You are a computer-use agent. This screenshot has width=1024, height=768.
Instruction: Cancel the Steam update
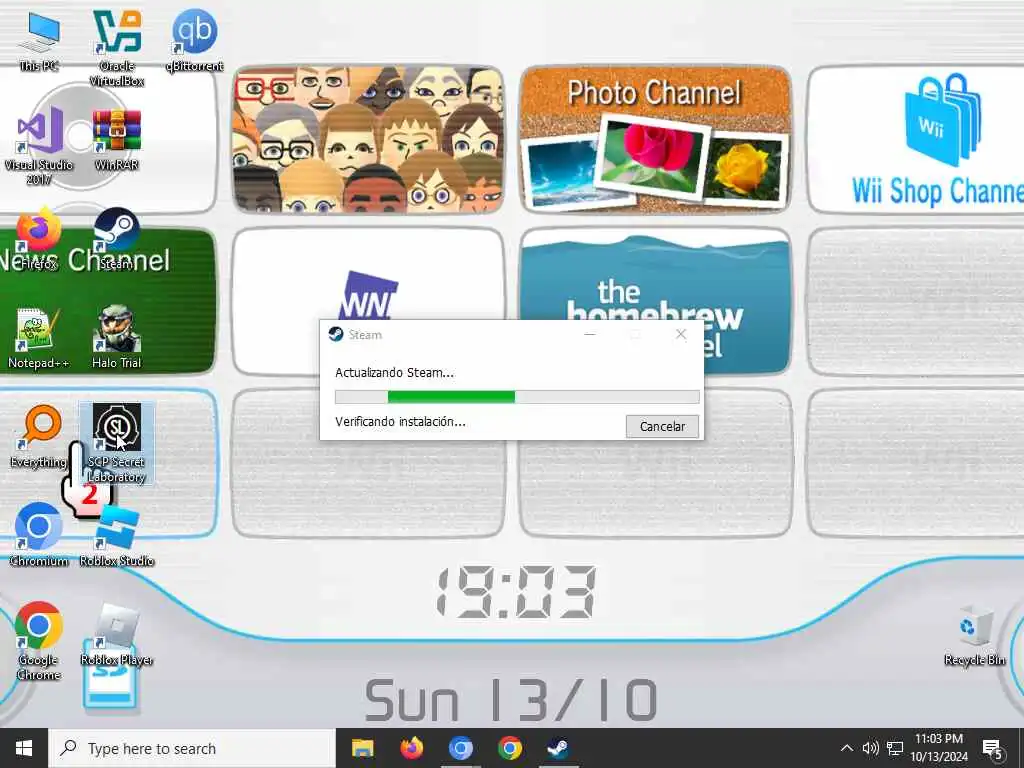point(662,426)
